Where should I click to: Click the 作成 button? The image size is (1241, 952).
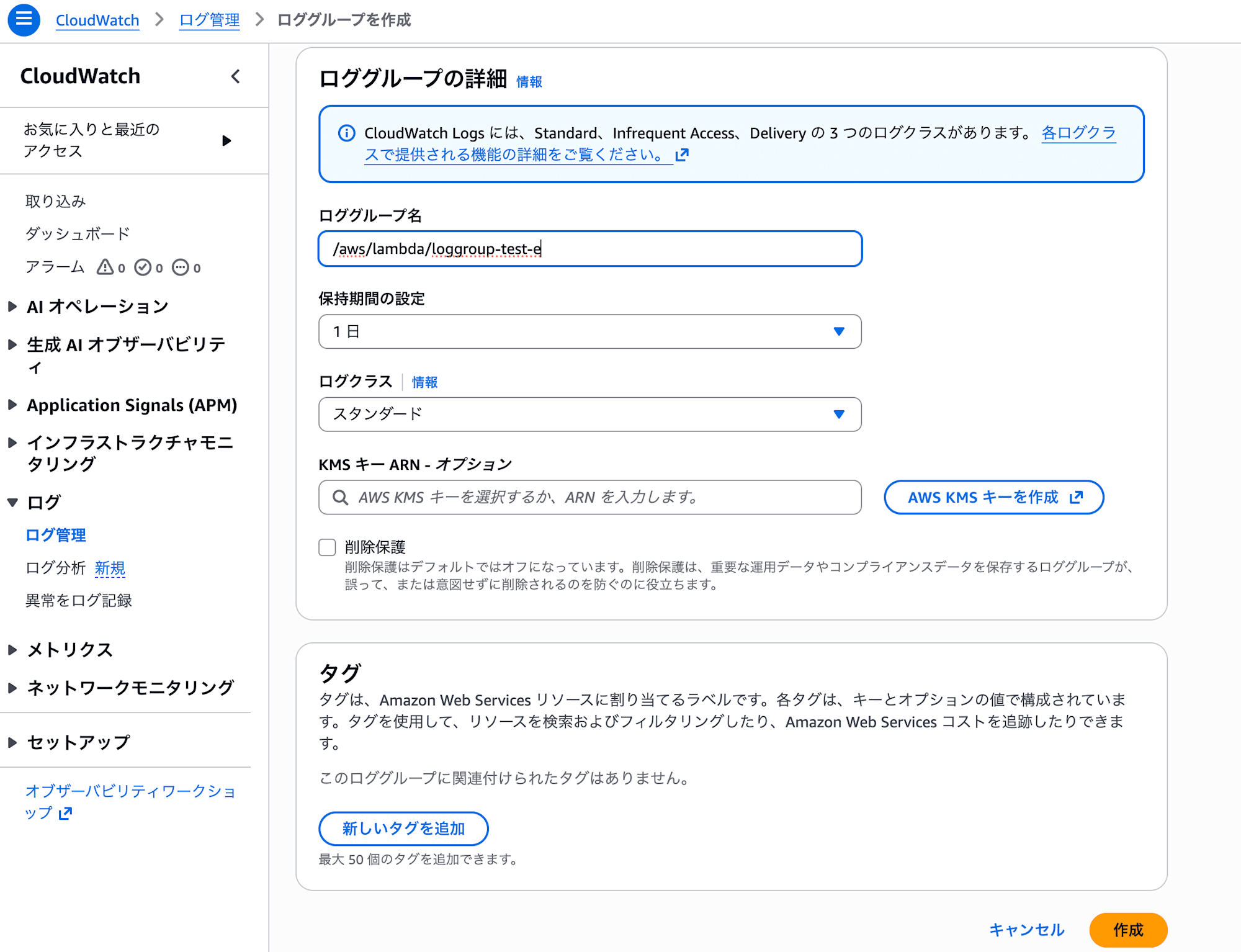click(x=1128, y=930)
